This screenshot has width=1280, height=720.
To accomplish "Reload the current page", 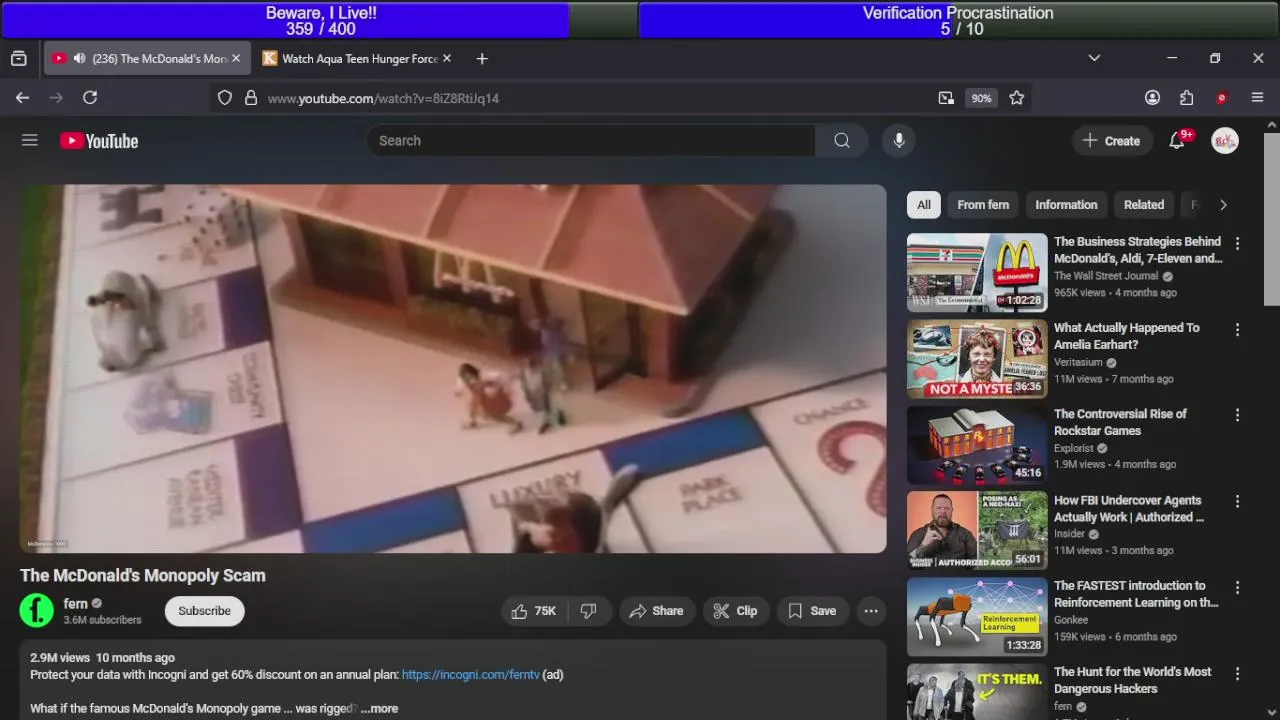I will click(x=90, y=98).
